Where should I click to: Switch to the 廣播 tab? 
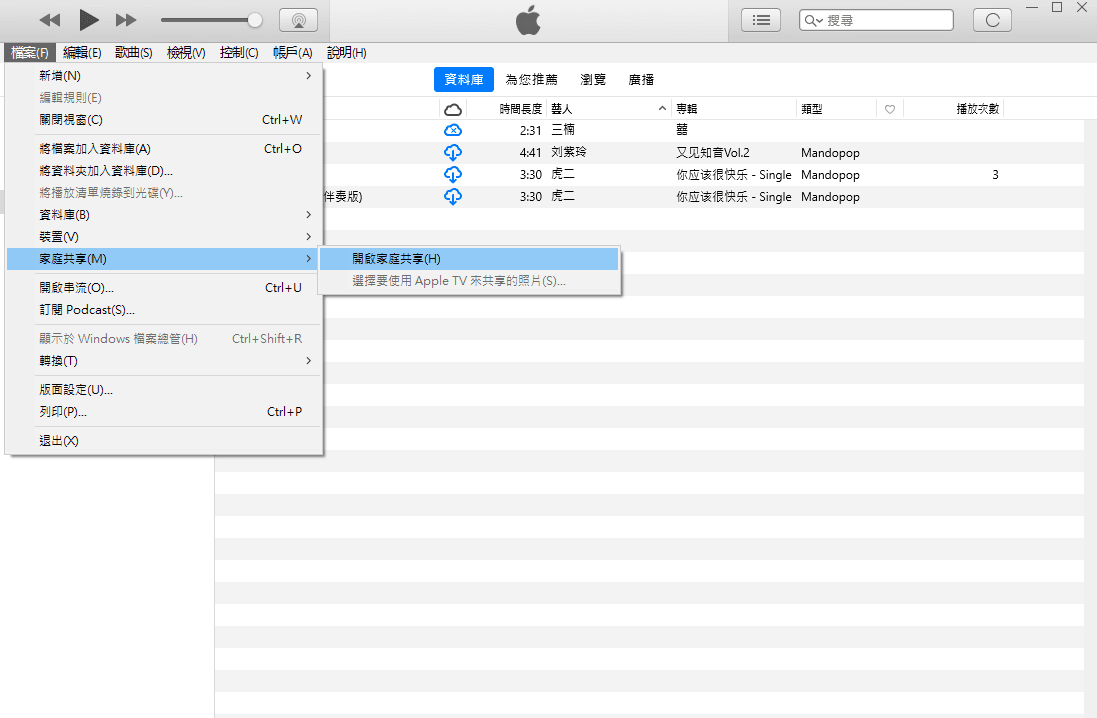641,80
